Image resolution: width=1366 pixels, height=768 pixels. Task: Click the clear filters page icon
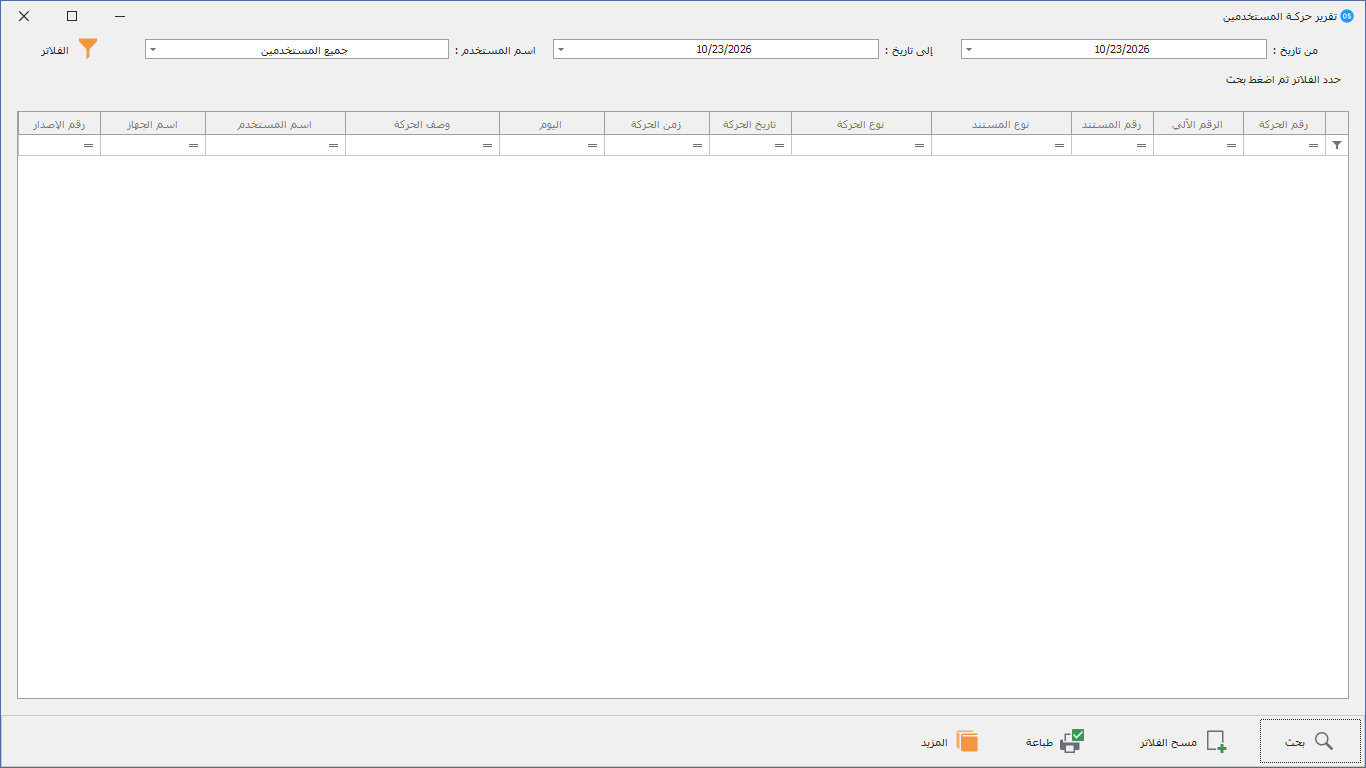(1216, 741)
